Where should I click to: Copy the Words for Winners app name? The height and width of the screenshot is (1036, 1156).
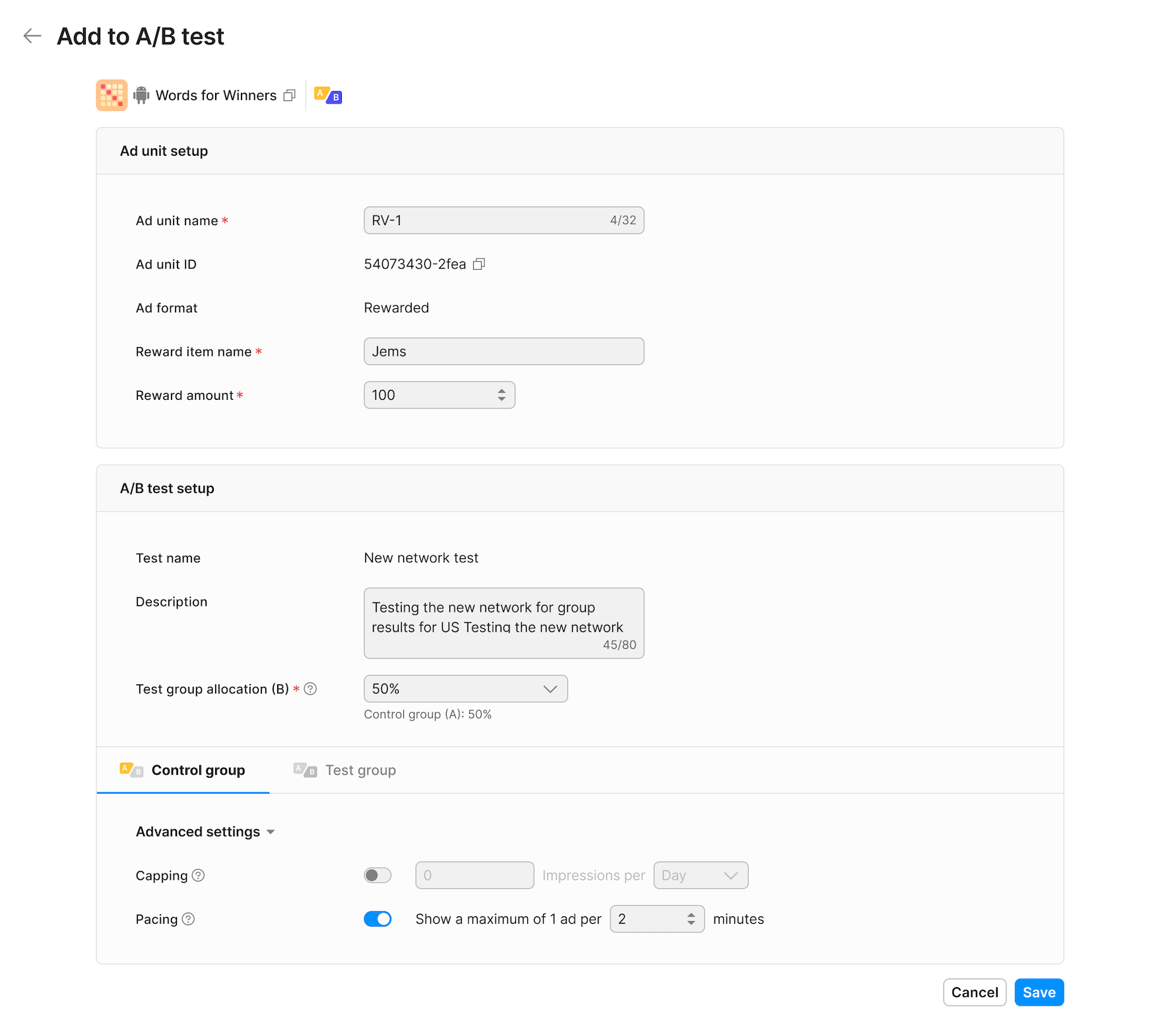289,96
